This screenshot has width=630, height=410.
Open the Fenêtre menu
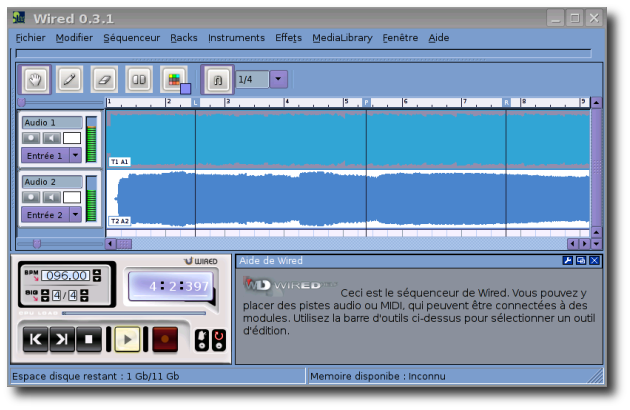click(400, 38)
